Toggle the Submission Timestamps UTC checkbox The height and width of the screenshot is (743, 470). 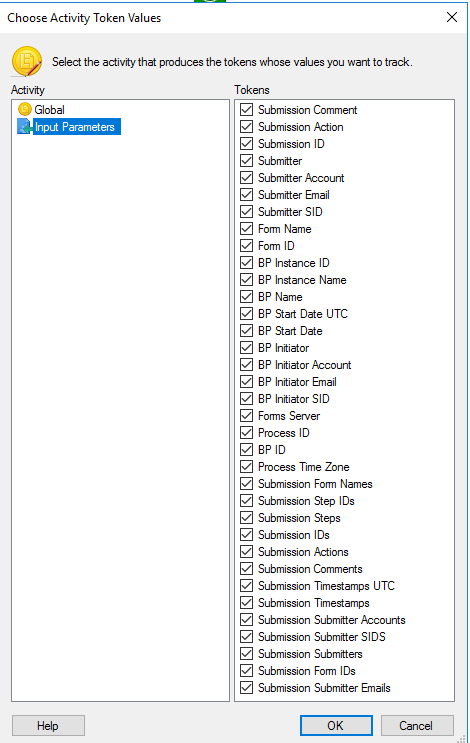coord(246,585)
